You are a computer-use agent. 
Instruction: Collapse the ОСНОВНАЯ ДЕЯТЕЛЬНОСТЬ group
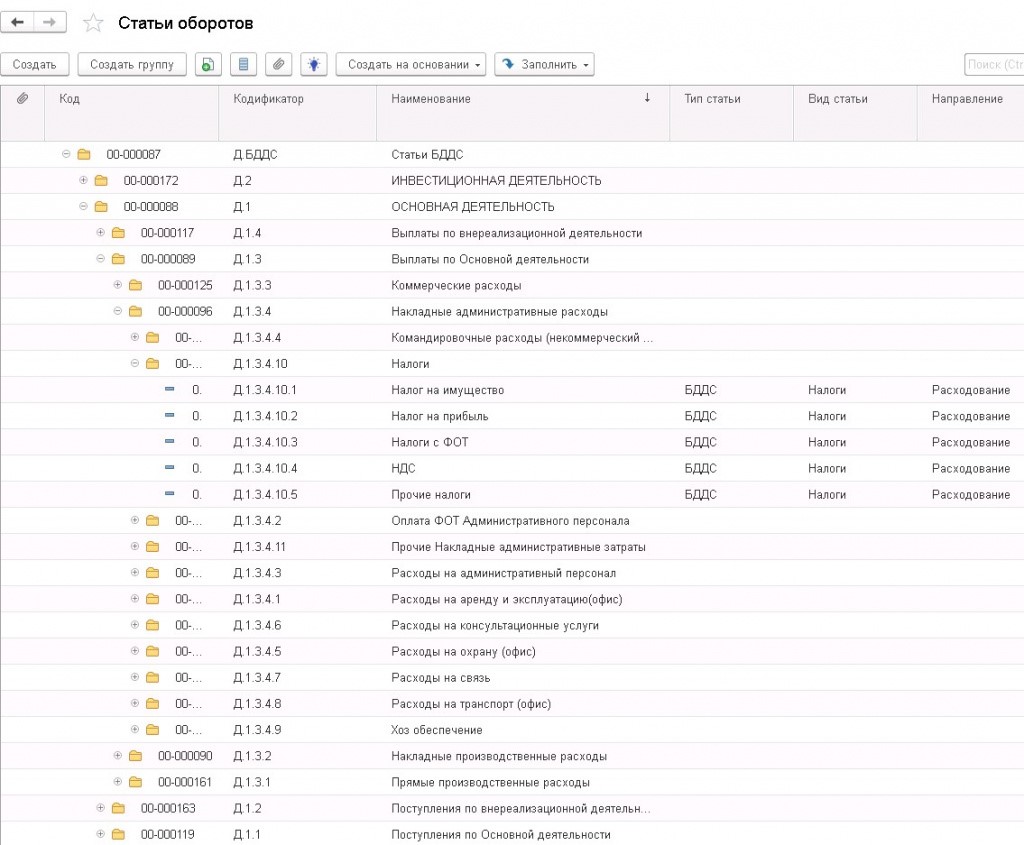83,206
